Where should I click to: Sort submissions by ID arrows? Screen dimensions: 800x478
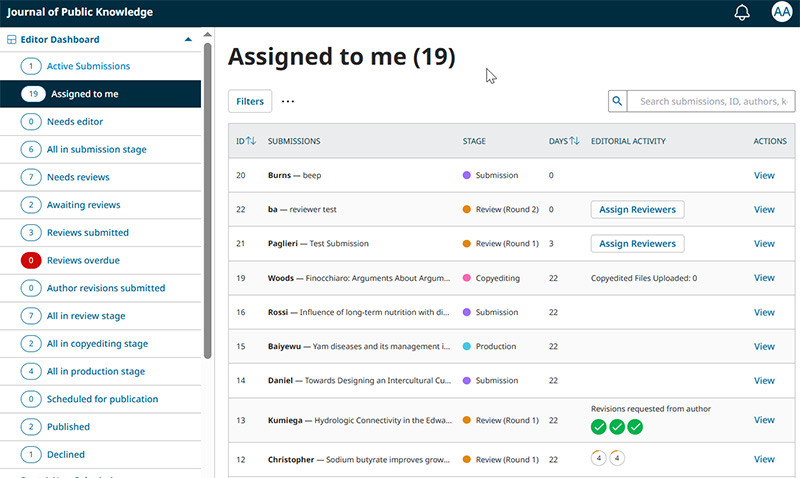point(251,141)
